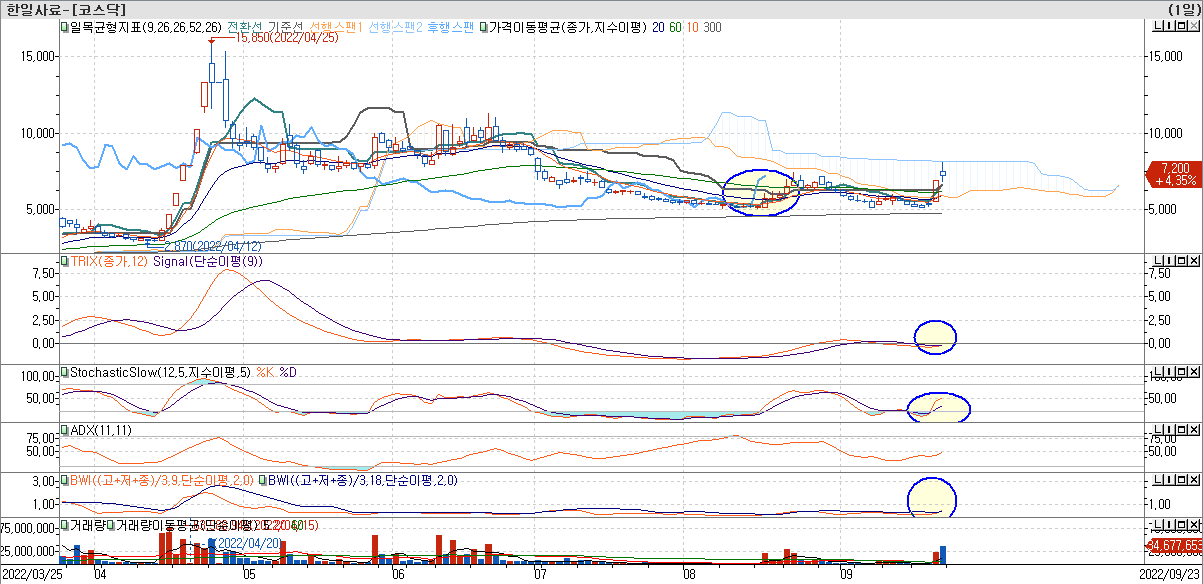Toggle the green marker beside 가격이동평균

[x=485, y=28]
